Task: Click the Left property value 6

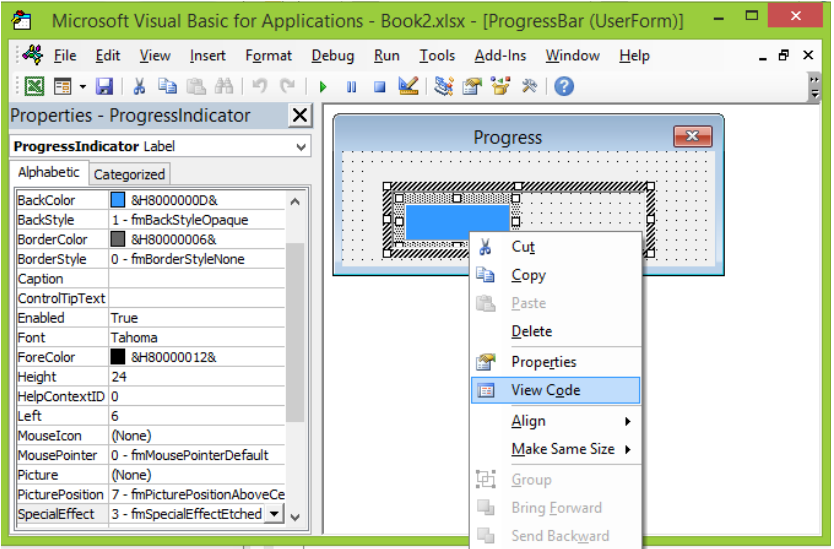Action: click(197, 415)
